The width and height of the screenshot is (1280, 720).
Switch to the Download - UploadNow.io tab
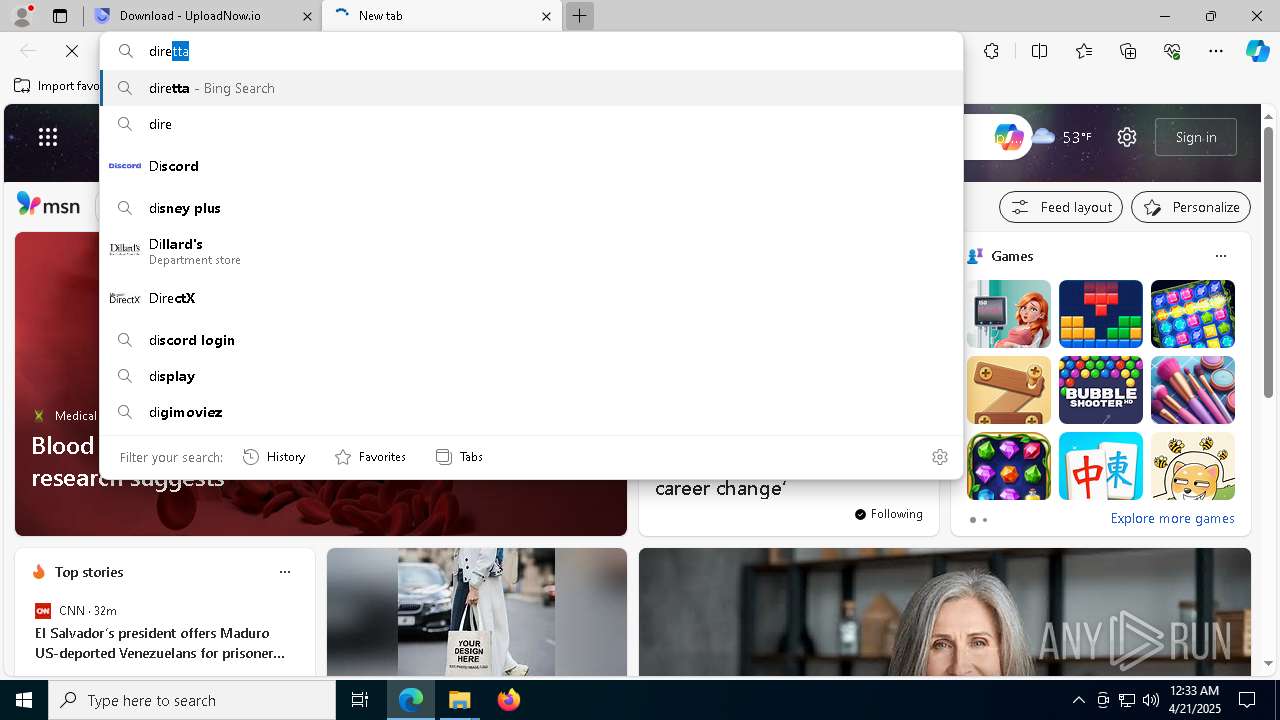pyautogui.click(x=203, y=16)
